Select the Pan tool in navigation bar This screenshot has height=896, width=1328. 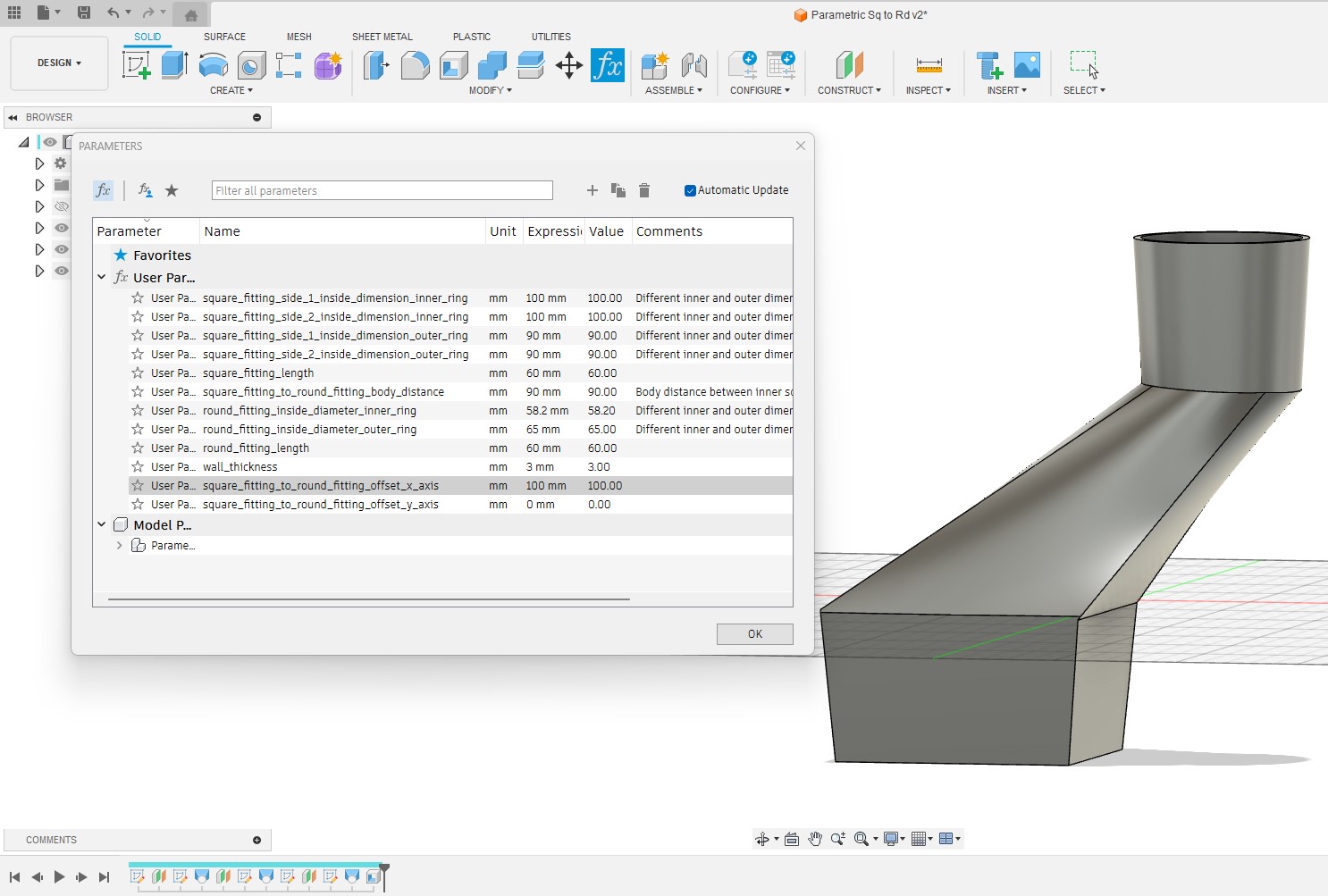[815, 838]
